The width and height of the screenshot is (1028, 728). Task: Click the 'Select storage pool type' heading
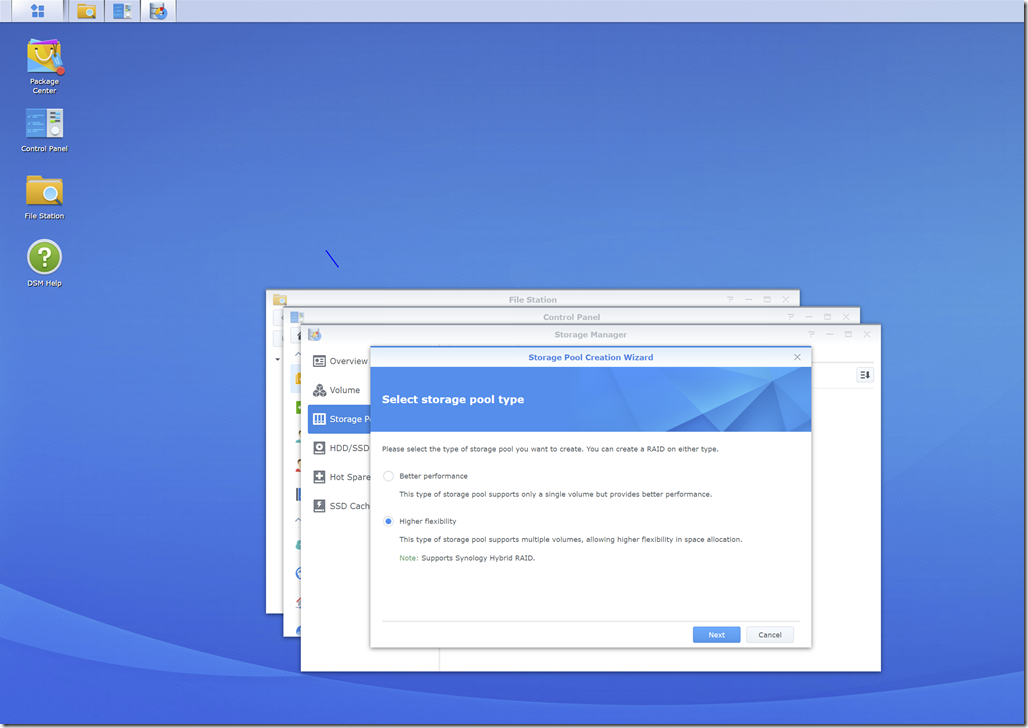coord(453,399)
